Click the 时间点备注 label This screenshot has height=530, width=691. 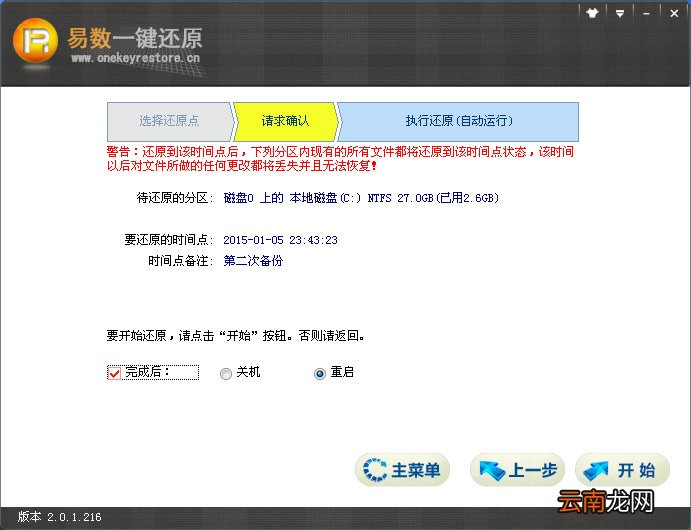point(180,261)
